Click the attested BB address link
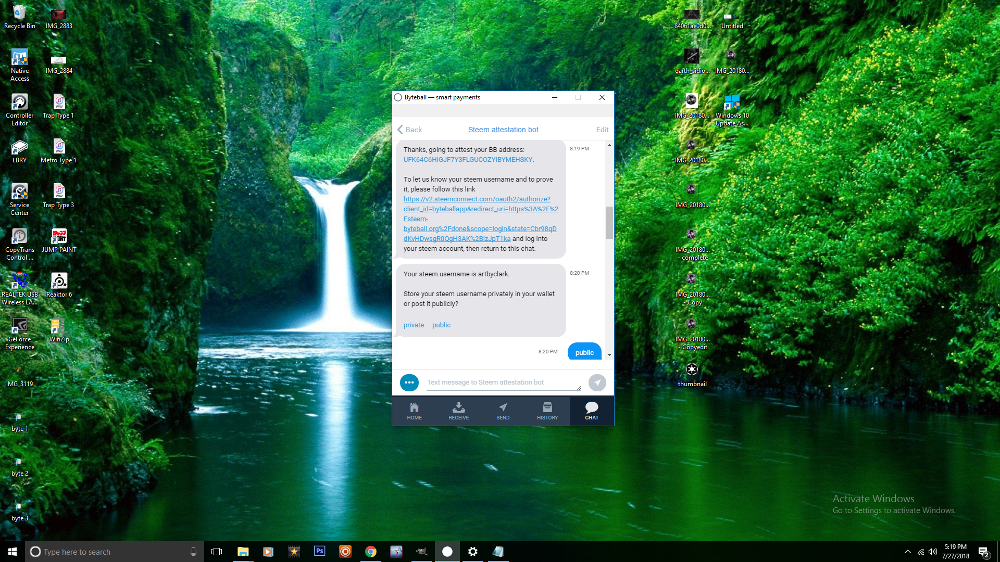 click(467, 159)
